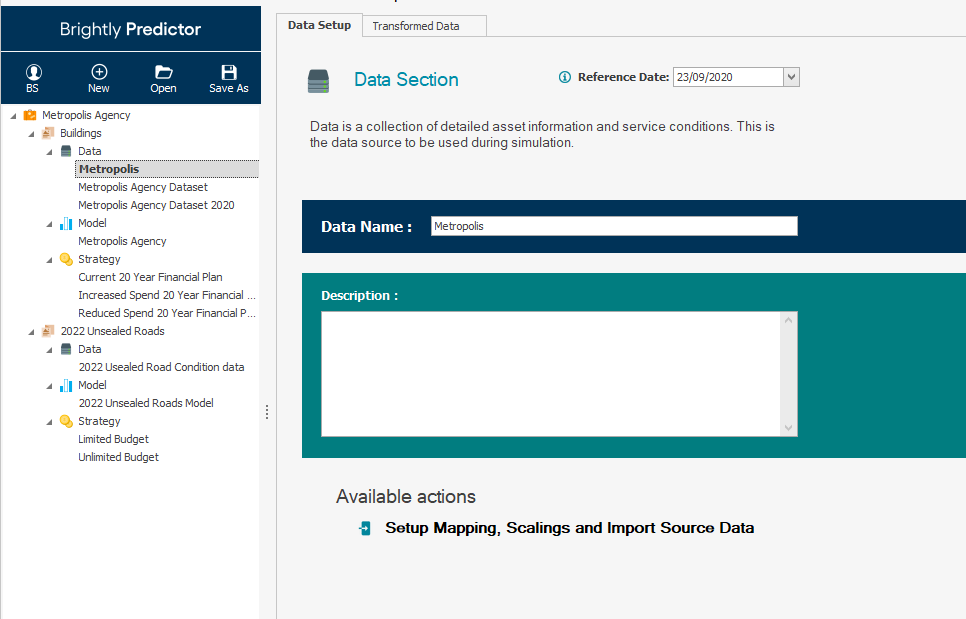This screenshot has height=619, width=966.
Task: Open the Reference Date dropdown arrow
Action: pos(791,77)
